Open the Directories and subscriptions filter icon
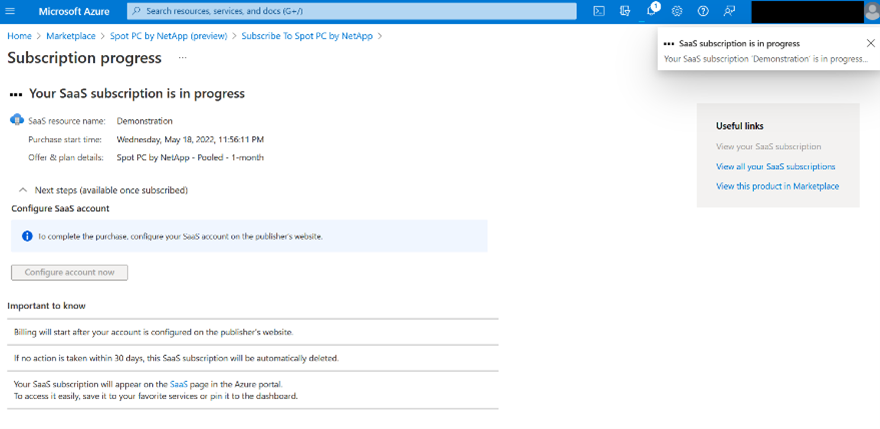This screenshot has width=880, height=429. (625, 11)
